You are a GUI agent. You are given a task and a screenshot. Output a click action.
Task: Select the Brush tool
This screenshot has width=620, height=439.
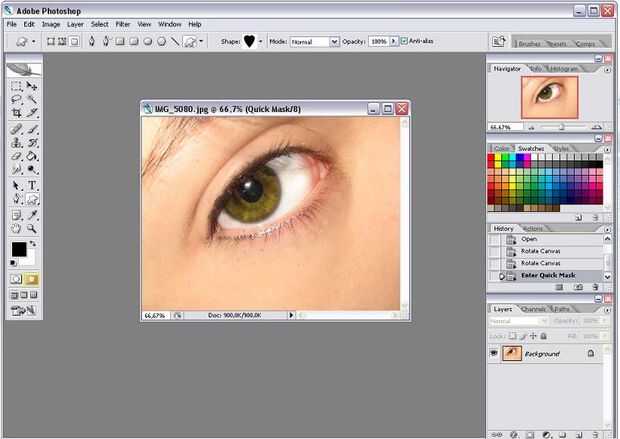coord(32,129)
